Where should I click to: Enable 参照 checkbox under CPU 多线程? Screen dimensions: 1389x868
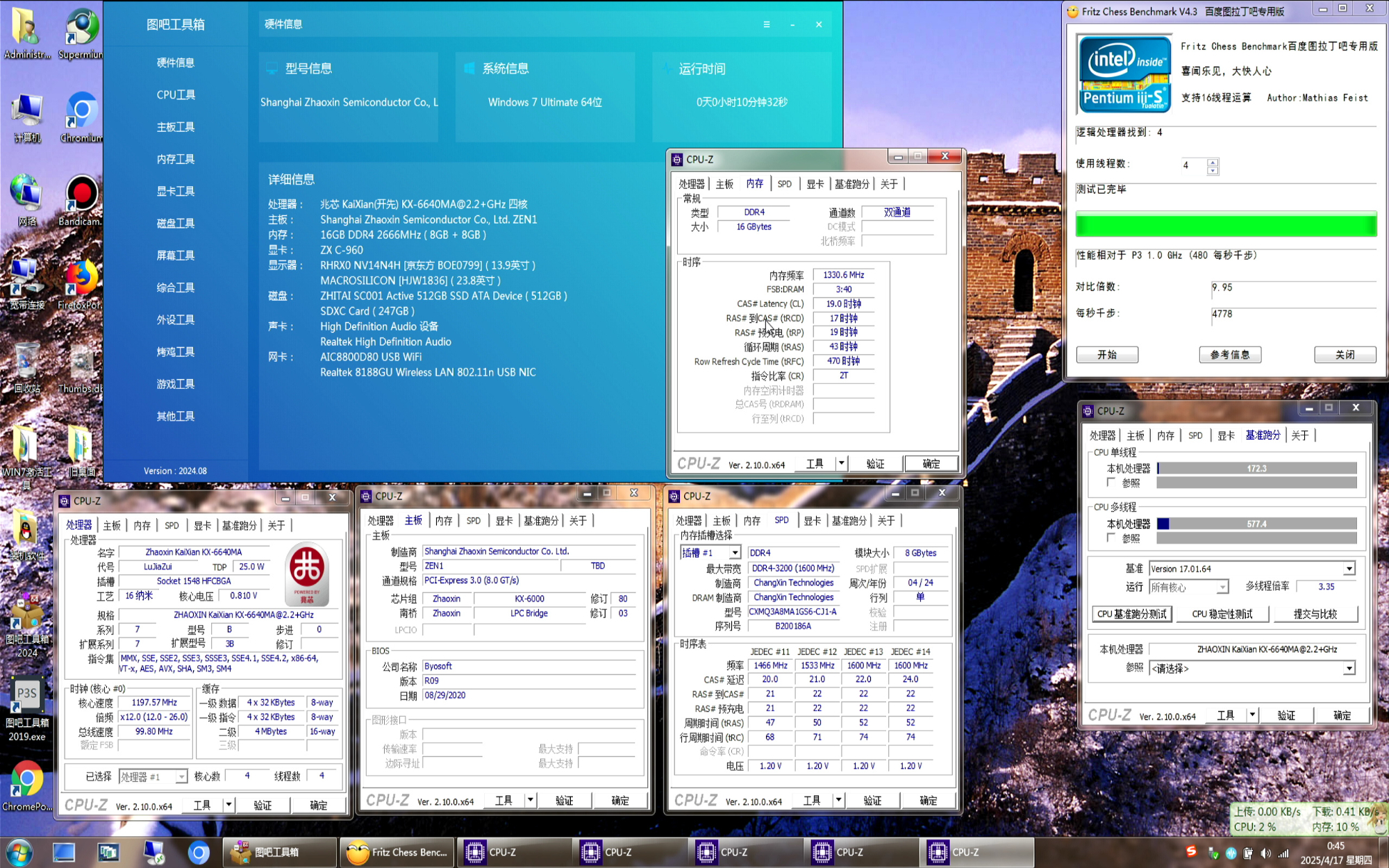pyautogui.click(x=1111, y=537)
